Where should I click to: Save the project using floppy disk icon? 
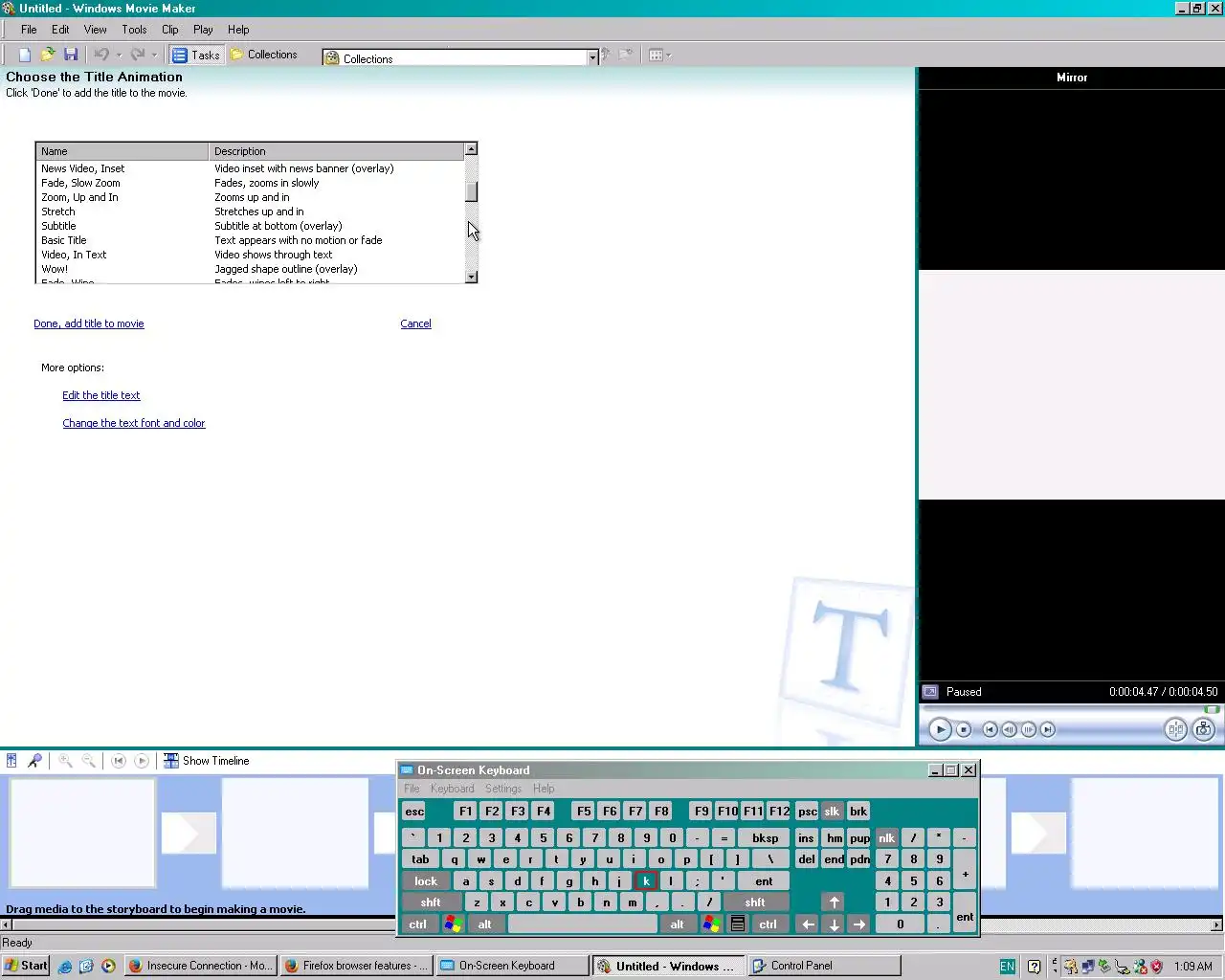coord(70,55)
